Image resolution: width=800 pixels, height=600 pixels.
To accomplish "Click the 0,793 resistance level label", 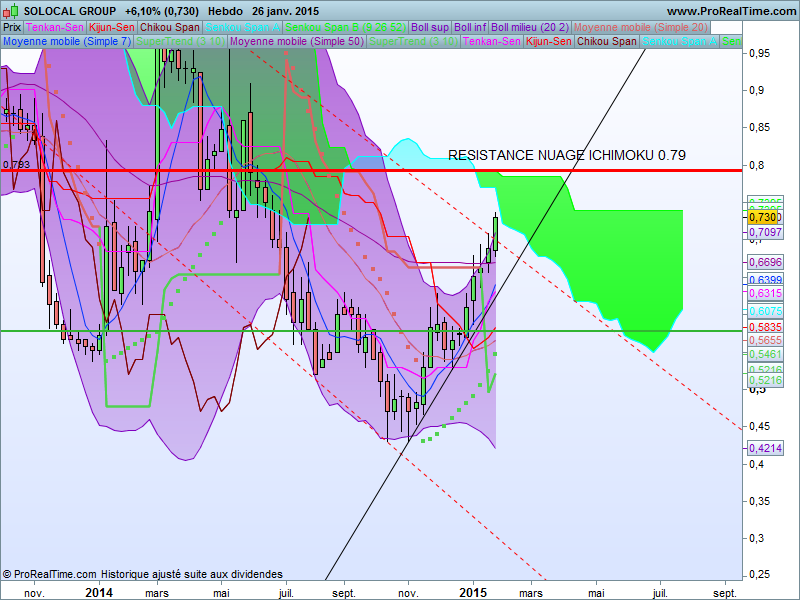I will 16,165.
